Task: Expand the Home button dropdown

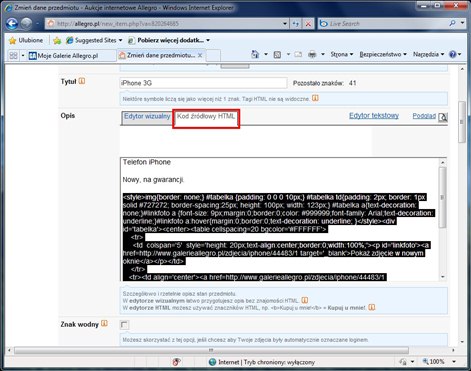Action: pos(266,54)
